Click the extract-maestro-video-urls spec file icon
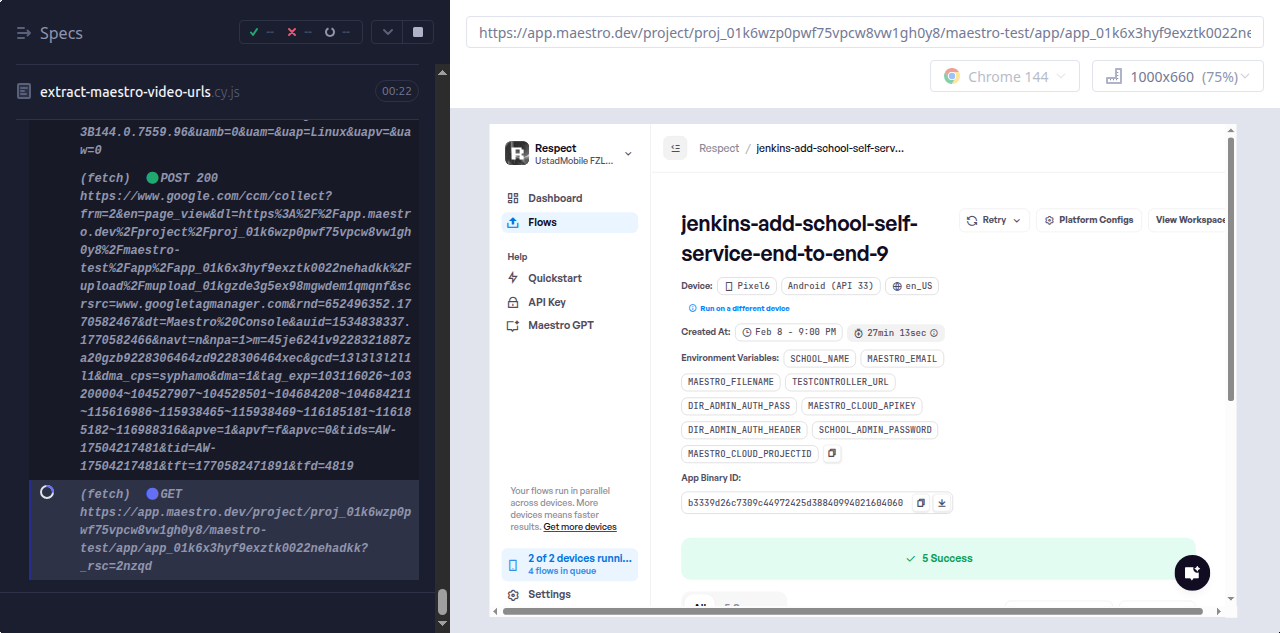Screen dimensions: 1280x633 click(x=24, y=91)
